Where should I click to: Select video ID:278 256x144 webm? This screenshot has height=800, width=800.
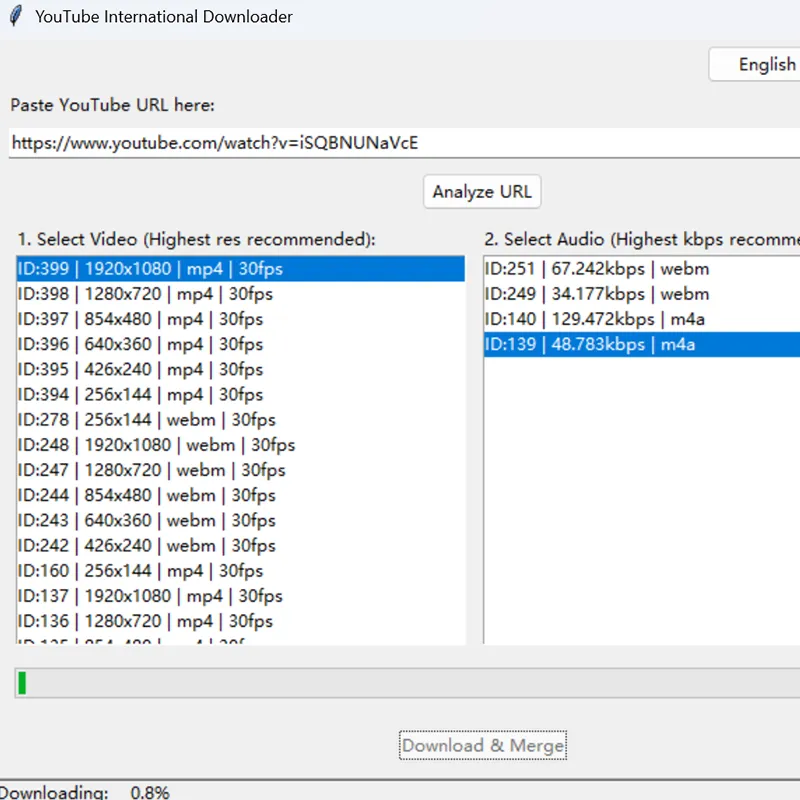pyautogui.click(x=241, y=420)
